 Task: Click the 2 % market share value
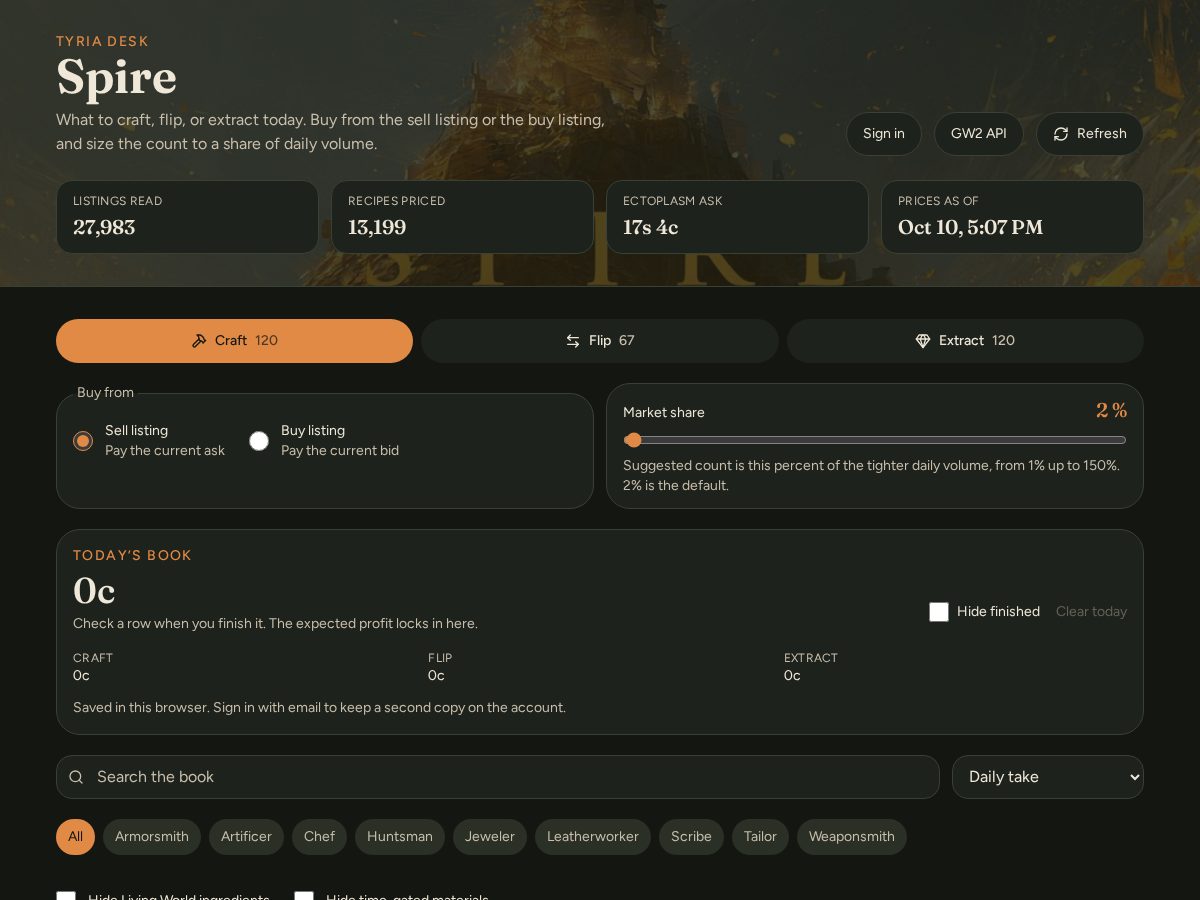point(1111,411)
